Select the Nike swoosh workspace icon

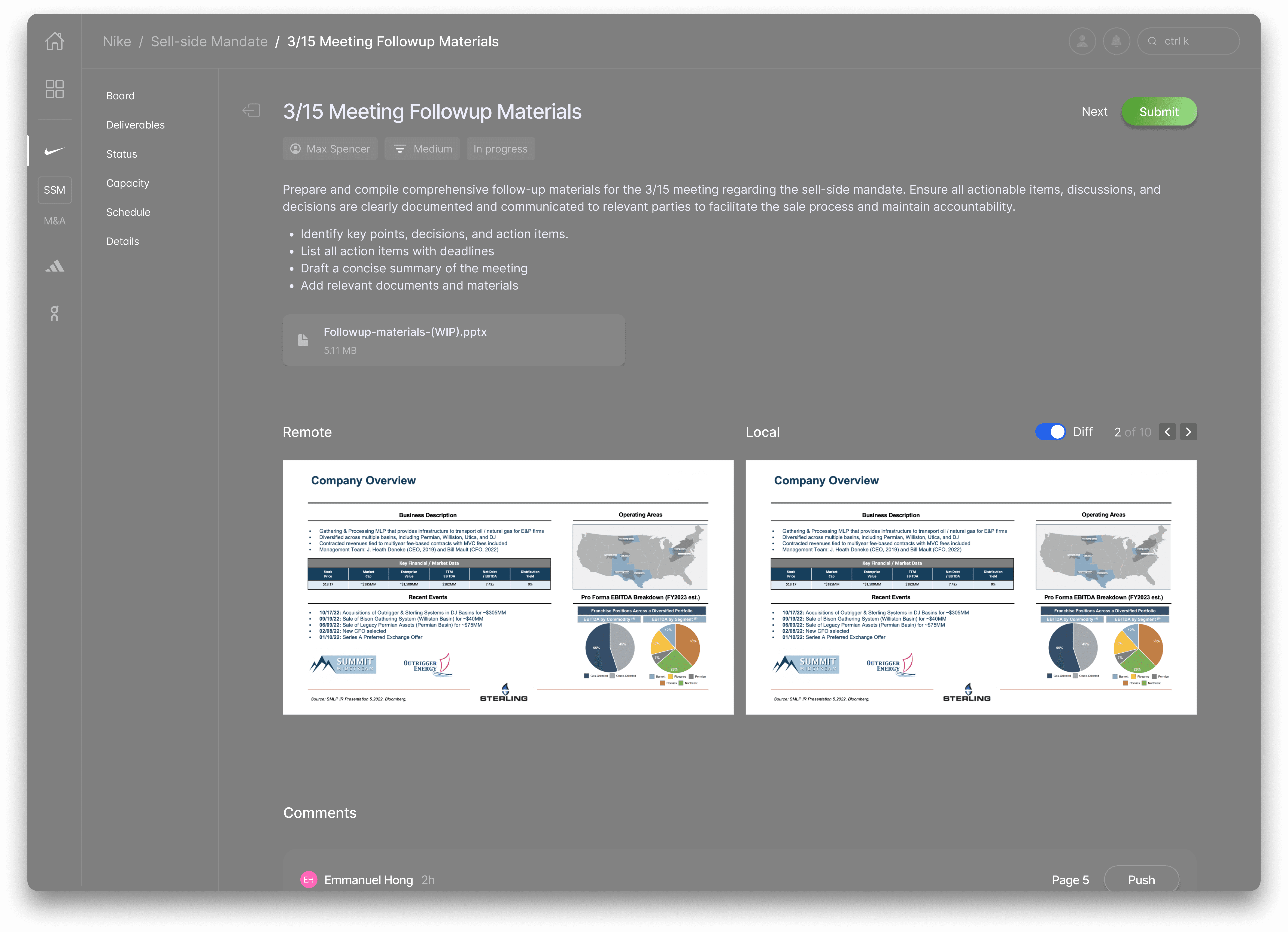point(55,151)
